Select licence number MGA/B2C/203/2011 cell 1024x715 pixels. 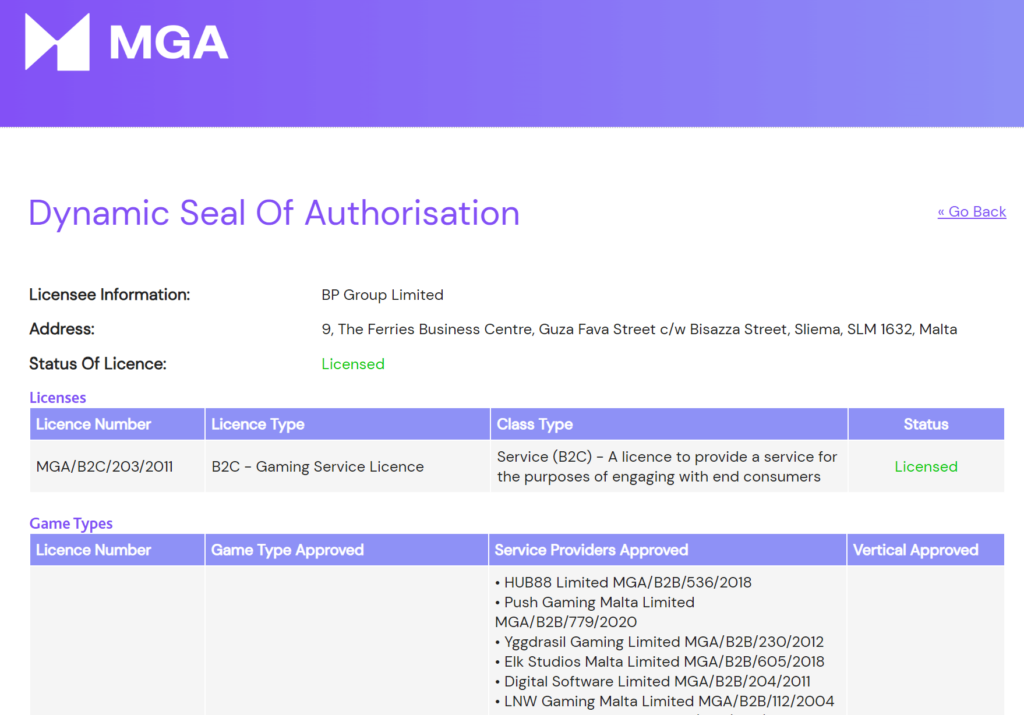click(x=105, y=467)
